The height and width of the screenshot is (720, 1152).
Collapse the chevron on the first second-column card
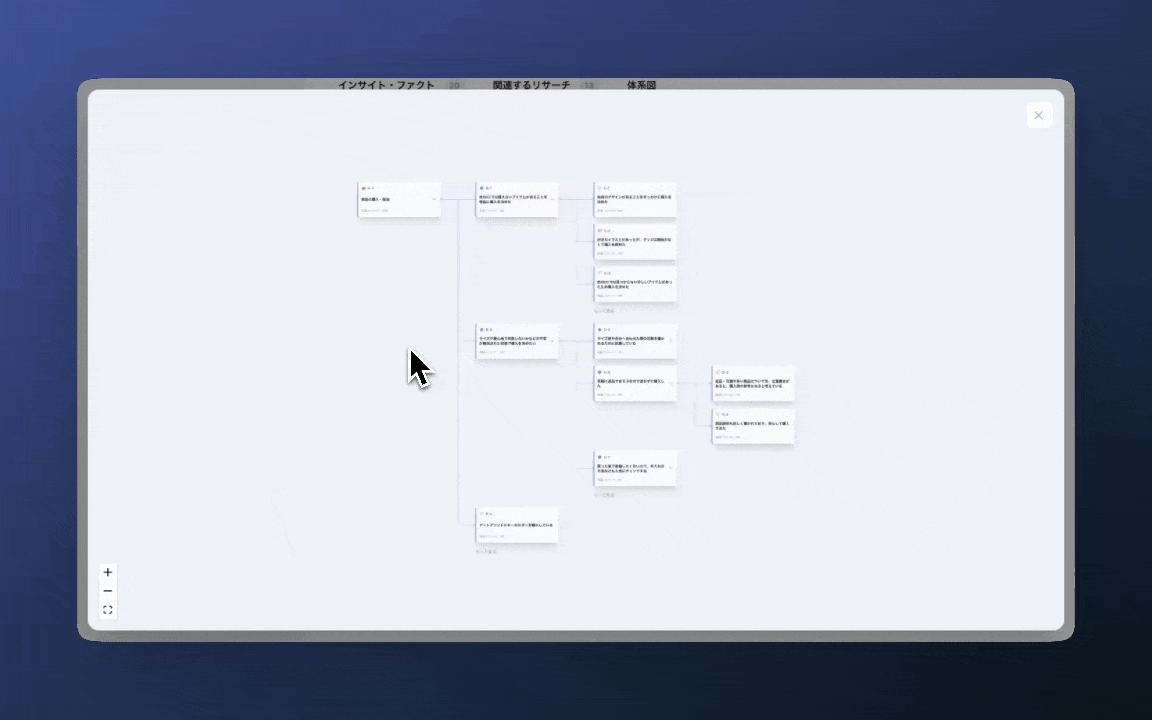pos(552,198)
